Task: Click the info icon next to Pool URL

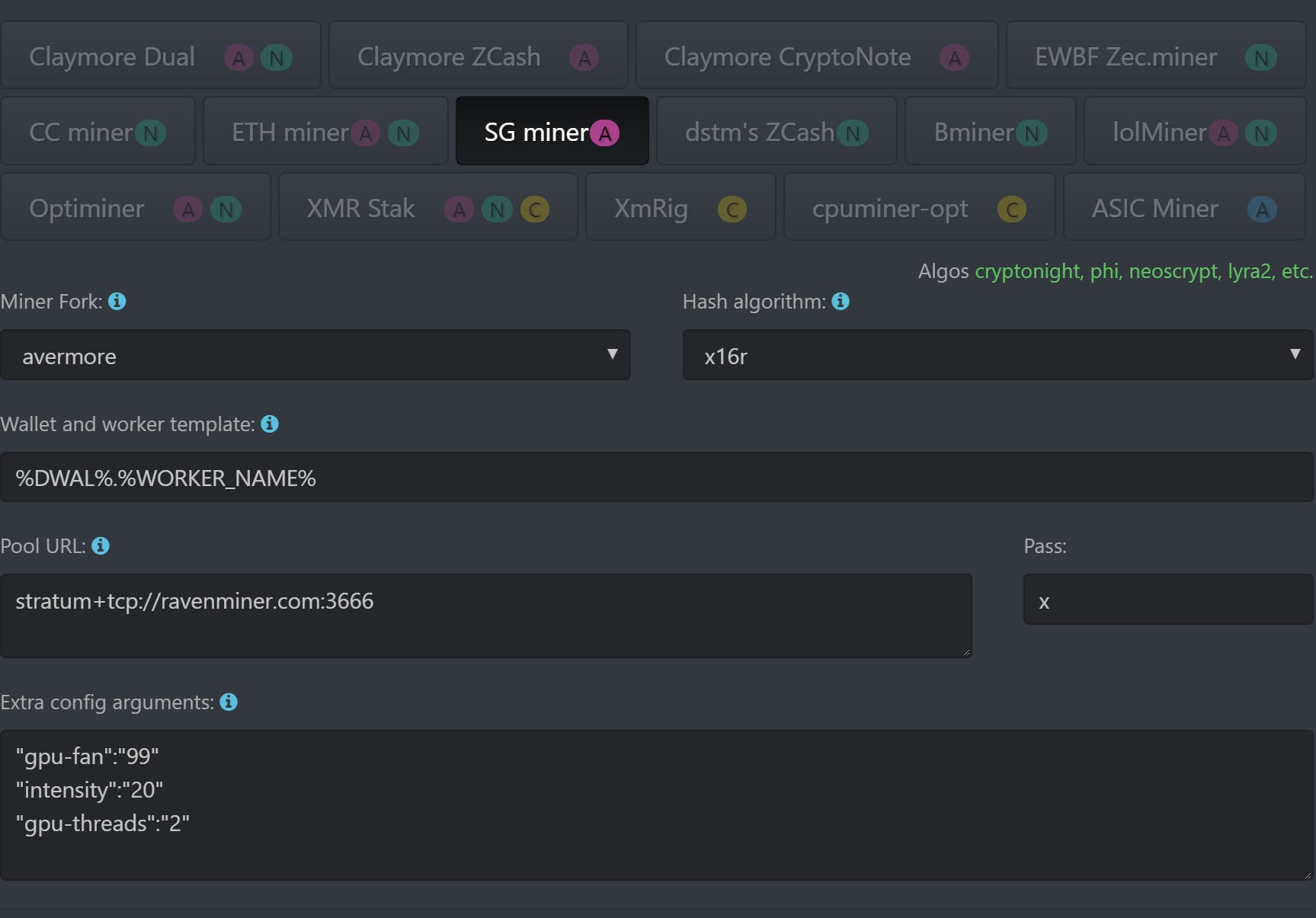Action: click(101, 546)
